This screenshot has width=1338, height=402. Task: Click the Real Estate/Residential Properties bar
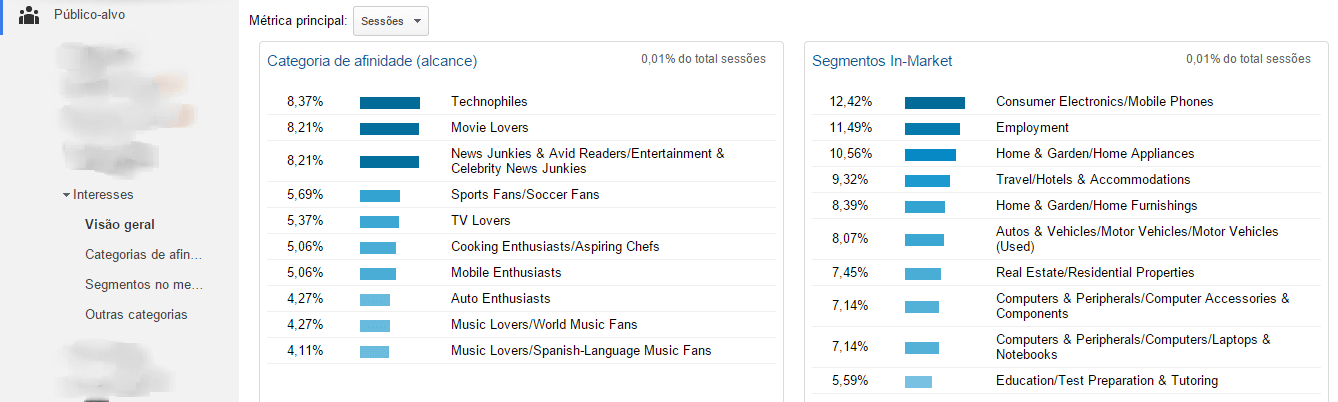923,273
